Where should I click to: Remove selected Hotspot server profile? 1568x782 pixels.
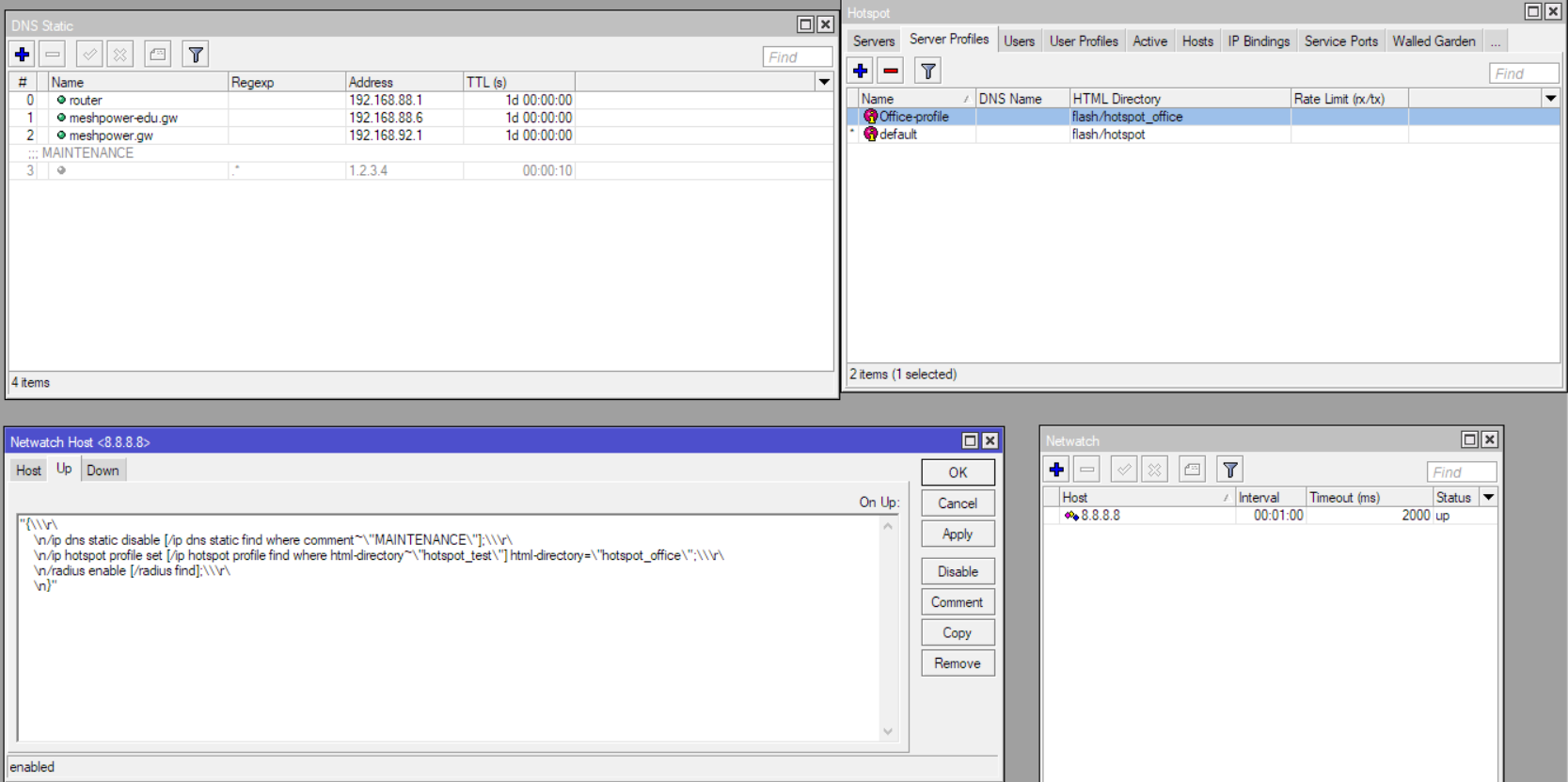tap(890, 71)
